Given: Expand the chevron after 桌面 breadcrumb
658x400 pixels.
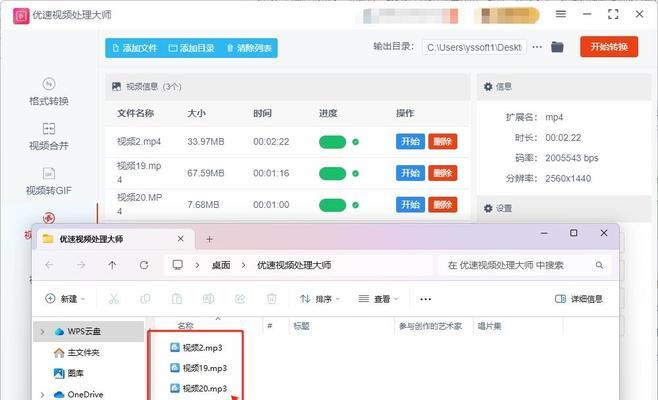Looking at the screenshot, I should point(243,265).
